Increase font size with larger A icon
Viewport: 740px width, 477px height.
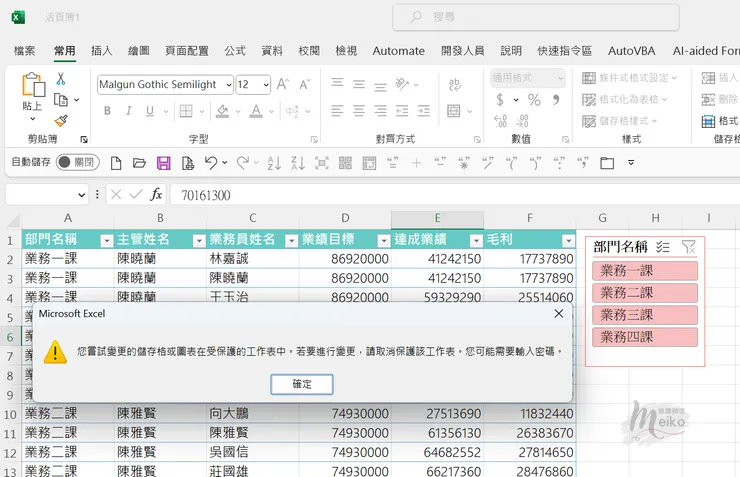[x=283, y=84]
